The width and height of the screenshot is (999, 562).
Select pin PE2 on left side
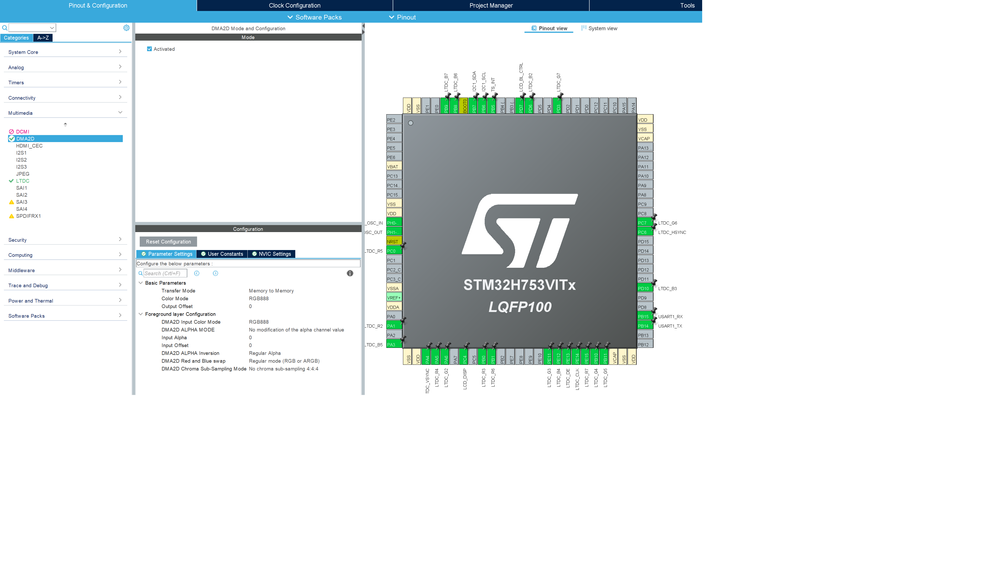click(394, 120)
